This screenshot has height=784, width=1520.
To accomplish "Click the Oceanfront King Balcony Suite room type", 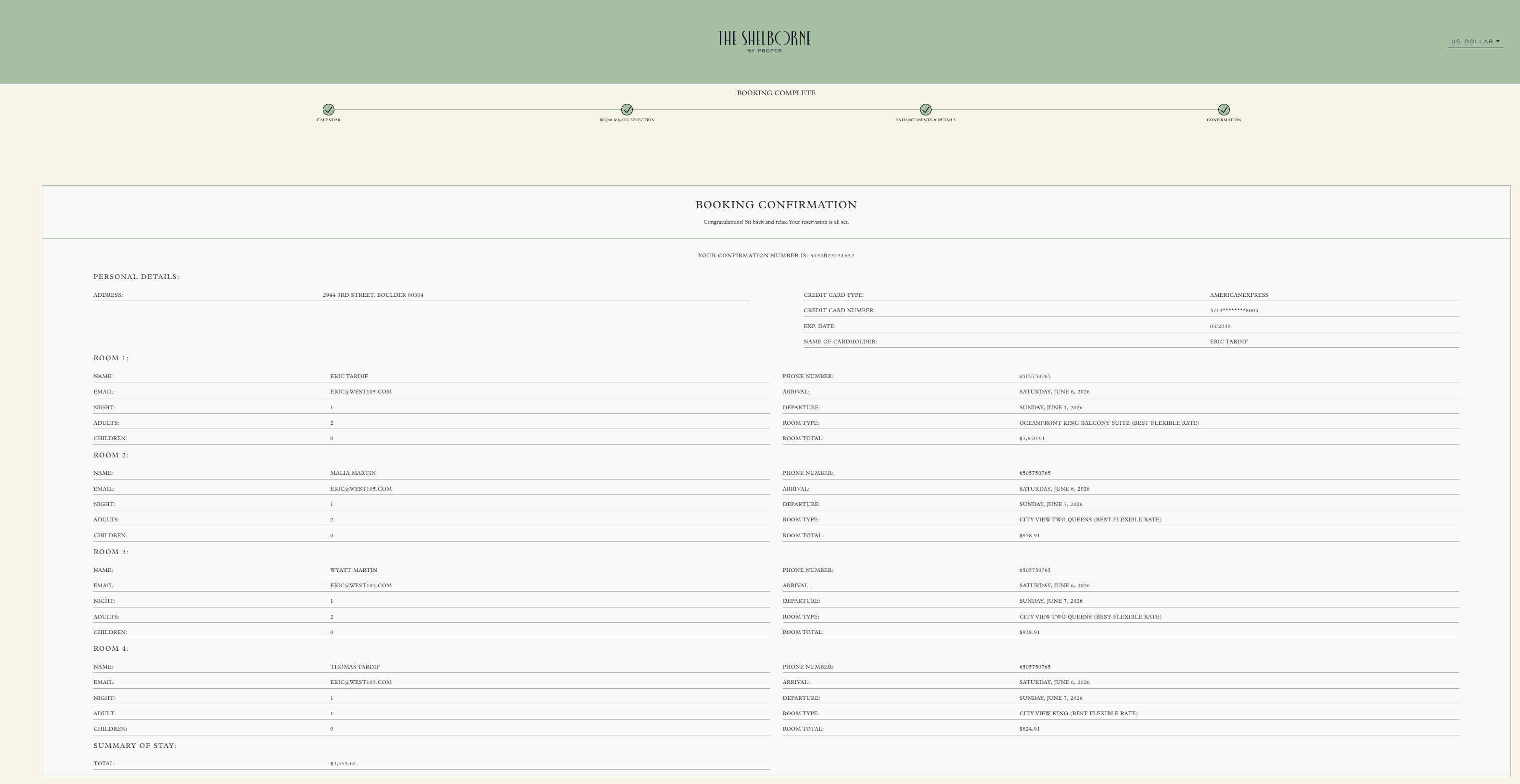I will click(1109, 423).
